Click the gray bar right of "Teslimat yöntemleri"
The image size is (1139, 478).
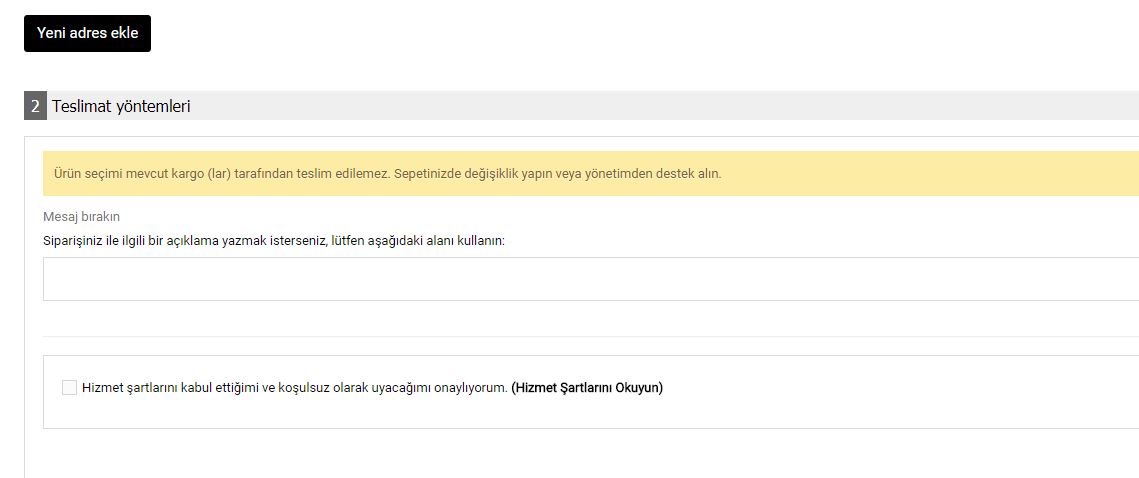click(x=665, y=106)
